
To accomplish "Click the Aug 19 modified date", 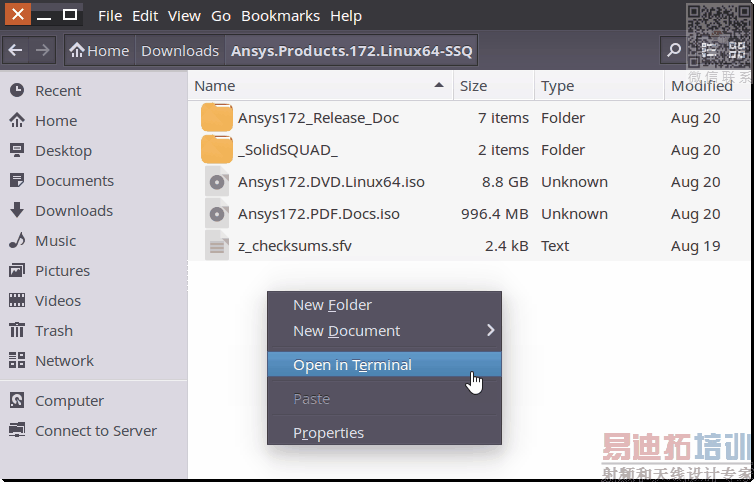I will coord(695,246).
